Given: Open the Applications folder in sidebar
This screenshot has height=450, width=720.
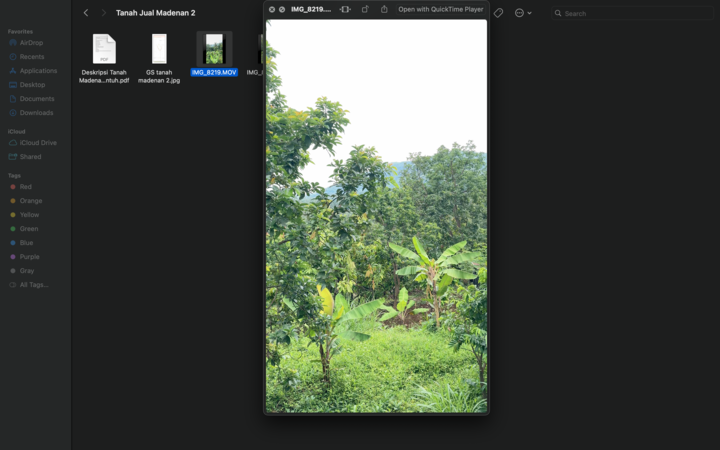Looking at the screenshot, I should point(38,71).
